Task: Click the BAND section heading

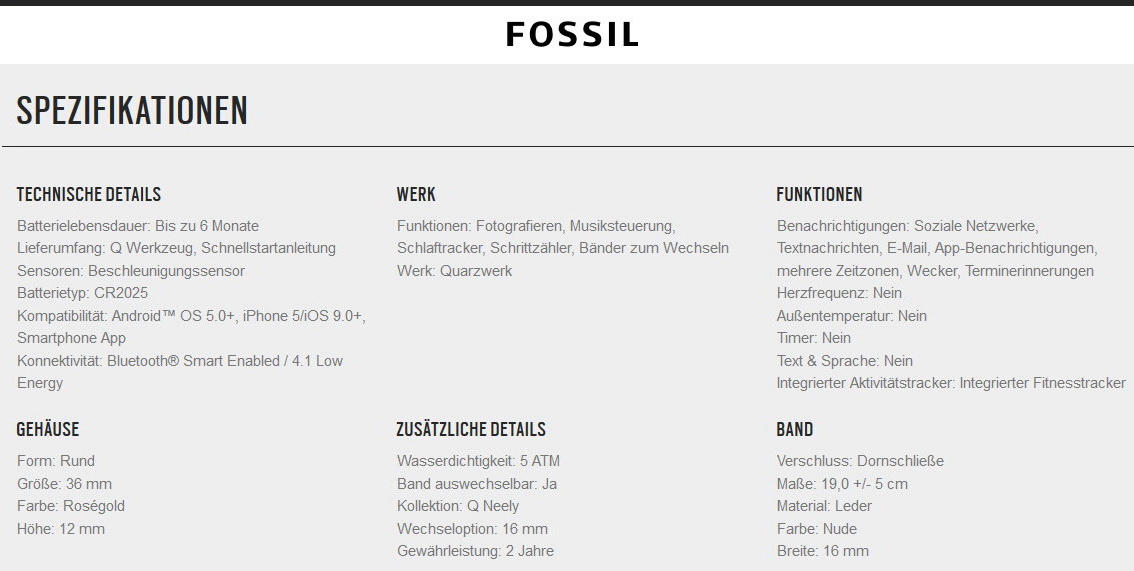Action: [795, 429]
